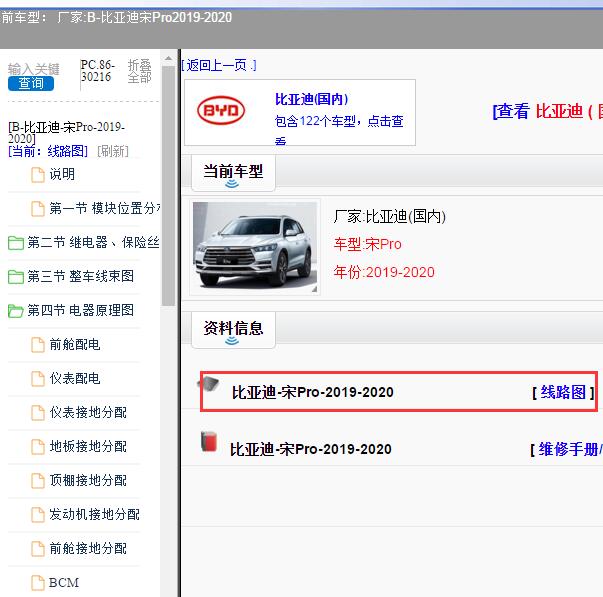This screenshot has height=597, width=603.
Task: Open the 说明 document item
Action: tap(62, 174)
